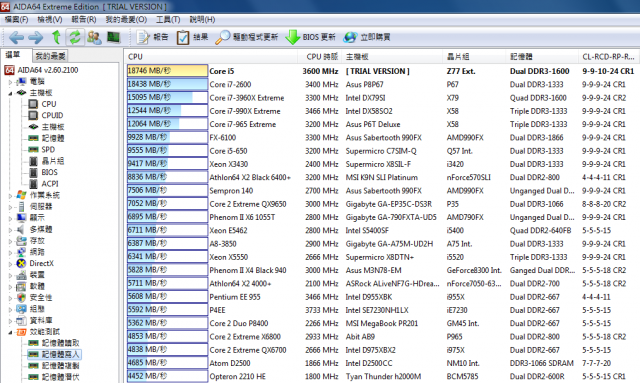Screen dimensions: 640x383
Task: Select the 軟體 tree item icon
Action: (21, 286)
